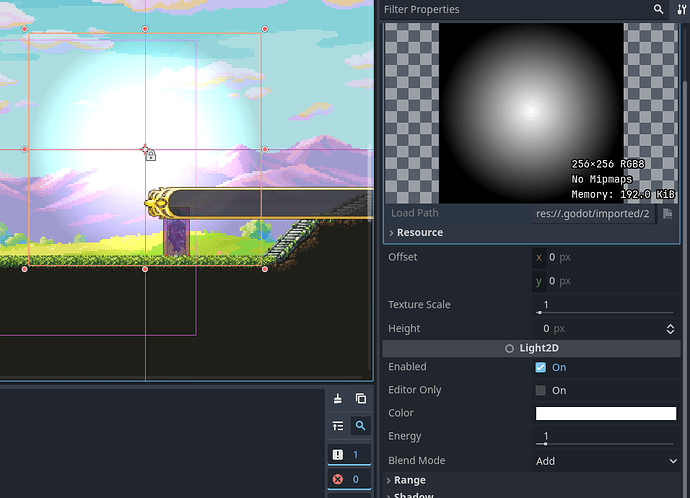The height and width of the screenshot is (498, 690).
Task: Toggle the error messages filter showing 0
Action: (348, 480)
